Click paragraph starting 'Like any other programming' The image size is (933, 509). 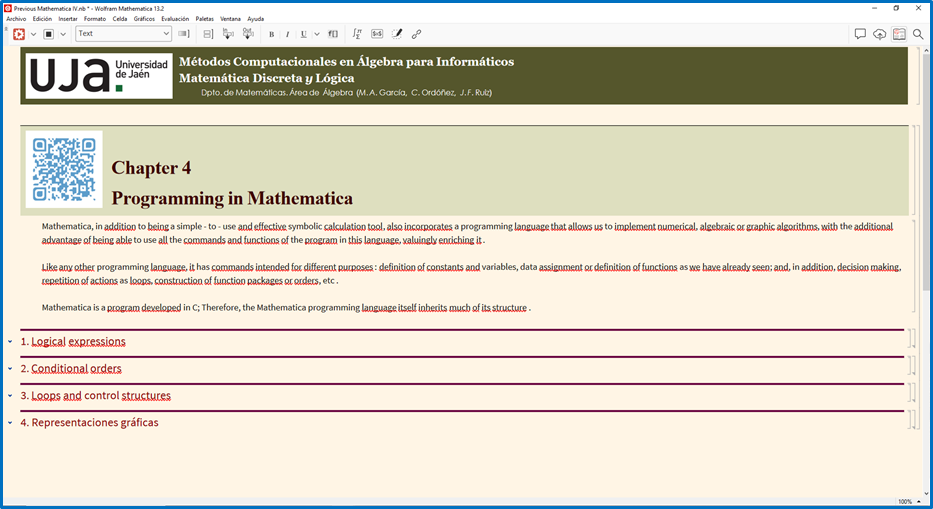471,274
